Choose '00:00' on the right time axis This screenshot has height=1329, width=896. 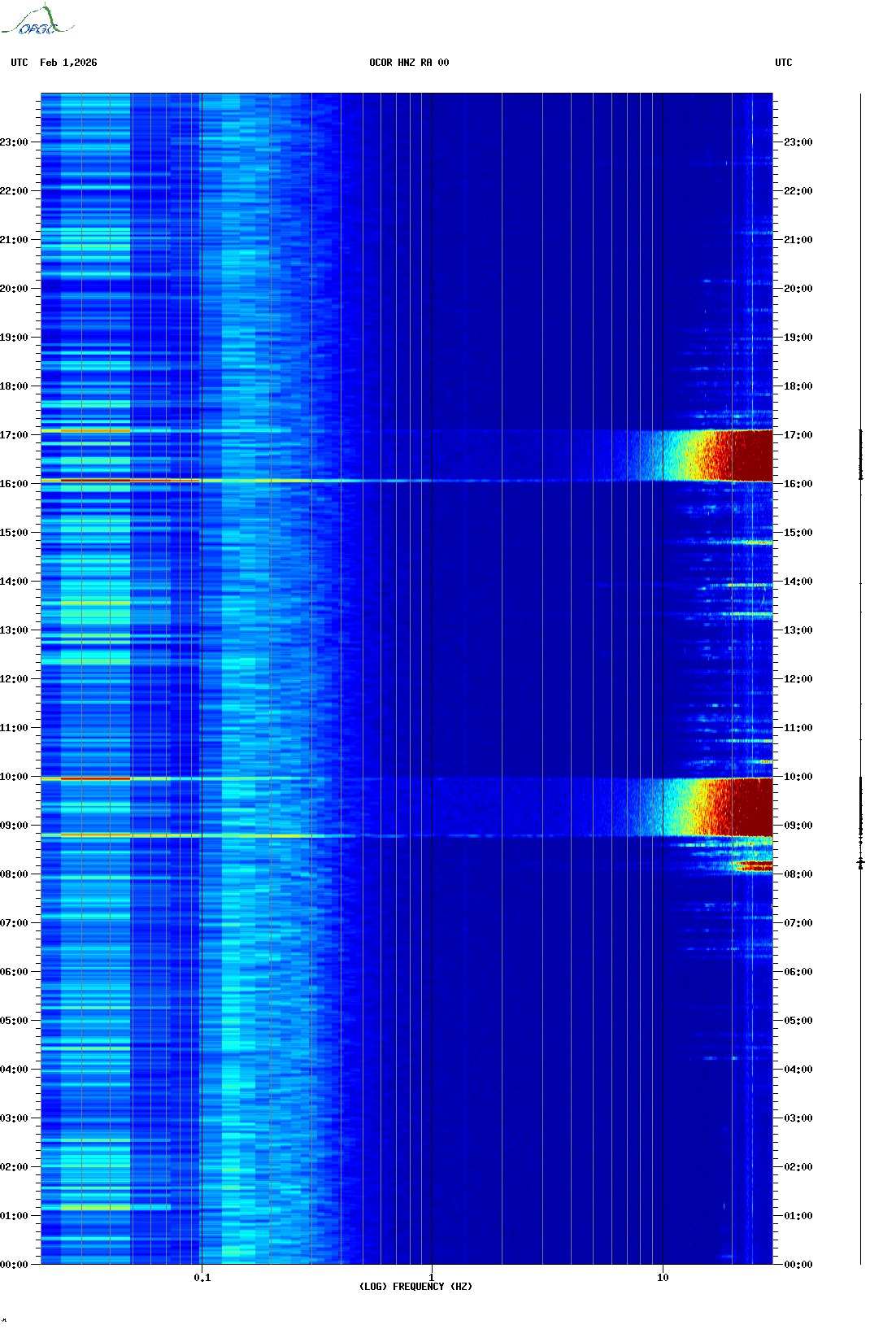coord(798,1265)
